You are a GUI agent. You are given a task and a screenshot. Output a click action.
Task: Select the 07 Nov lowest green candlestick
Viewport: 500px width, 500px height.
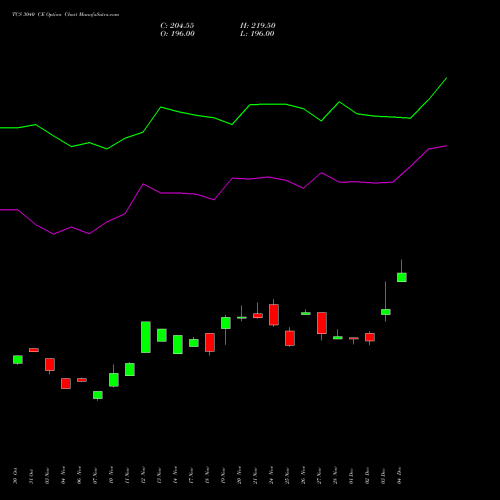pos(98,395)
